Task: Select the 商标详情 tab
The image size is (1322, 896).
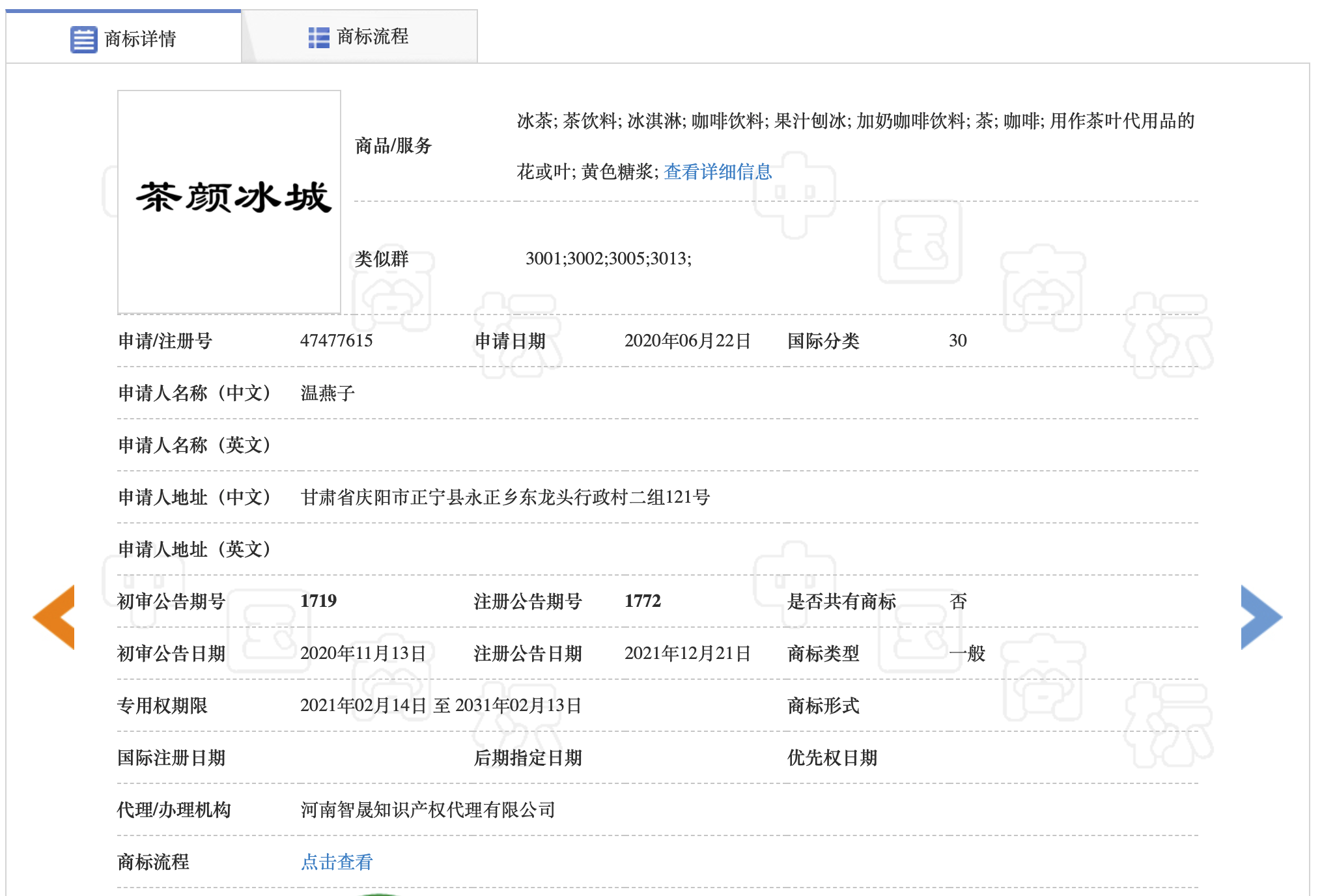Action: (x=140, y=37)
